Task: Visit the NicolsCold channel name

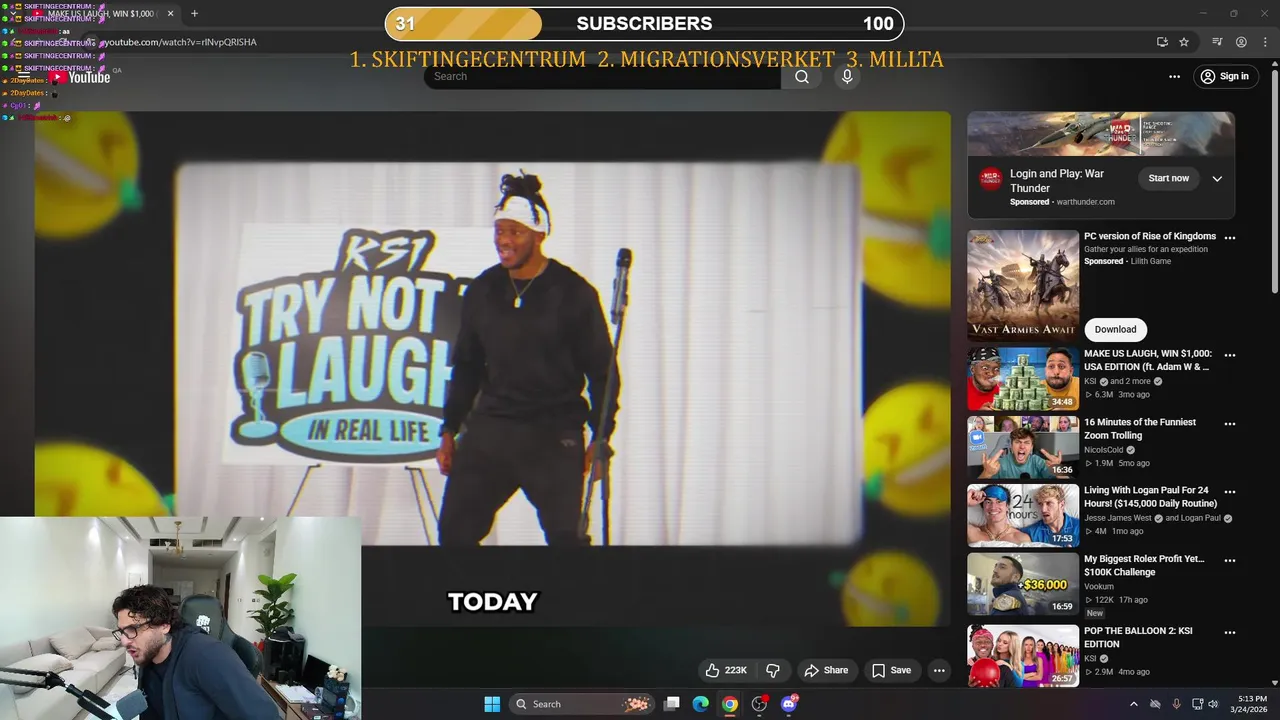Action: tap(1104, 450)
